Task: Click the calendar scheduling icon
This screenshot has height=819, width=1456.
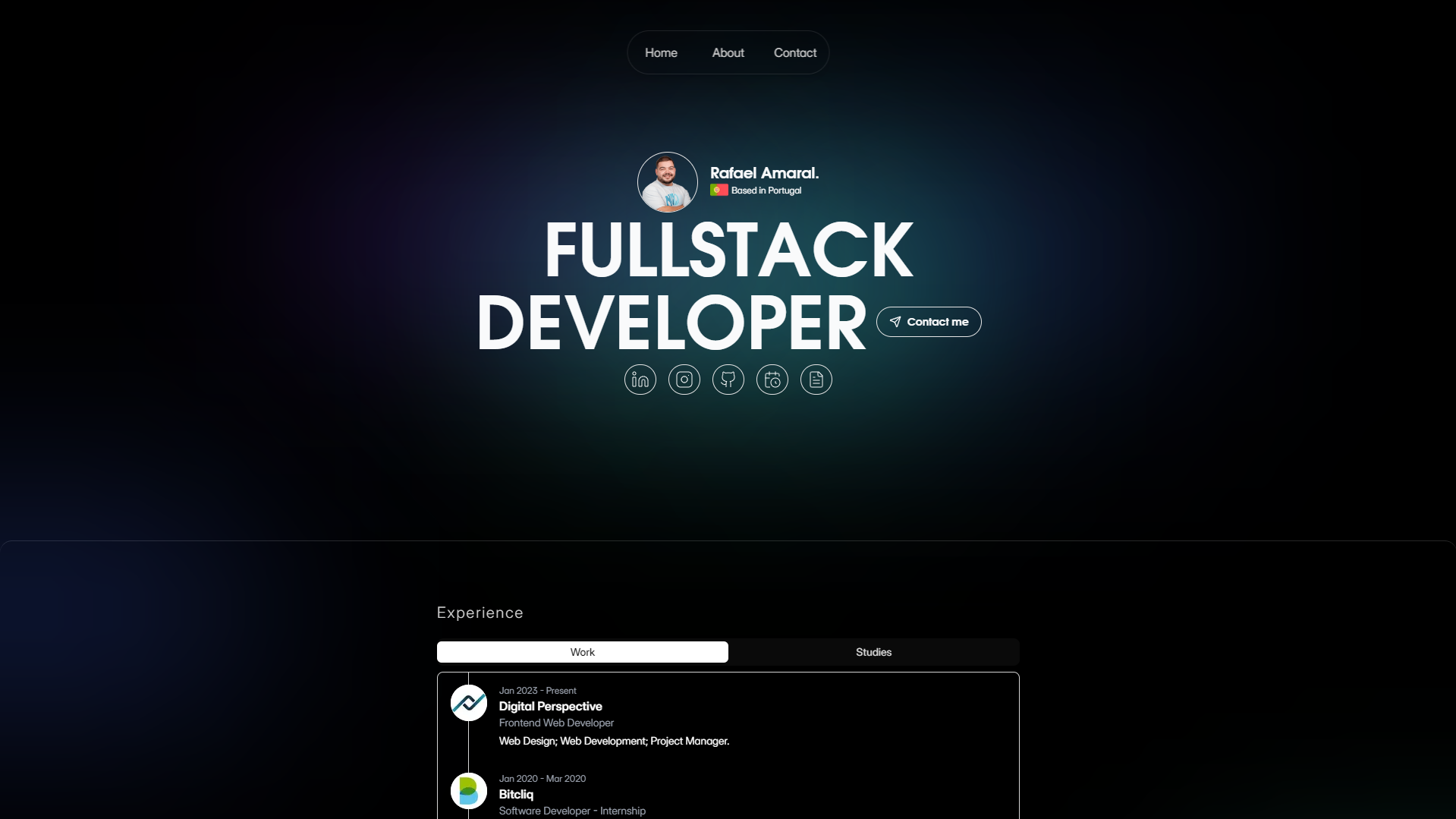Action: coord(772,380)
